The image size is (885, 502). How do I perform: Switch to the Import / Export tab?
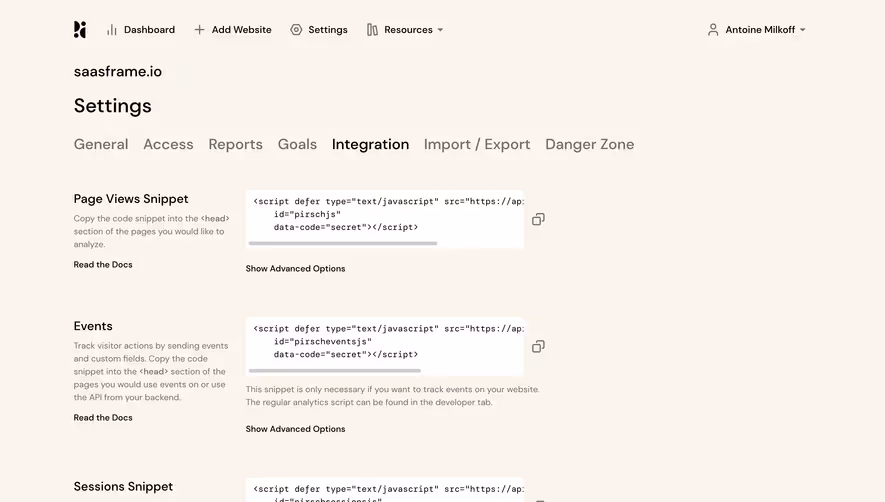coord(477,144)
